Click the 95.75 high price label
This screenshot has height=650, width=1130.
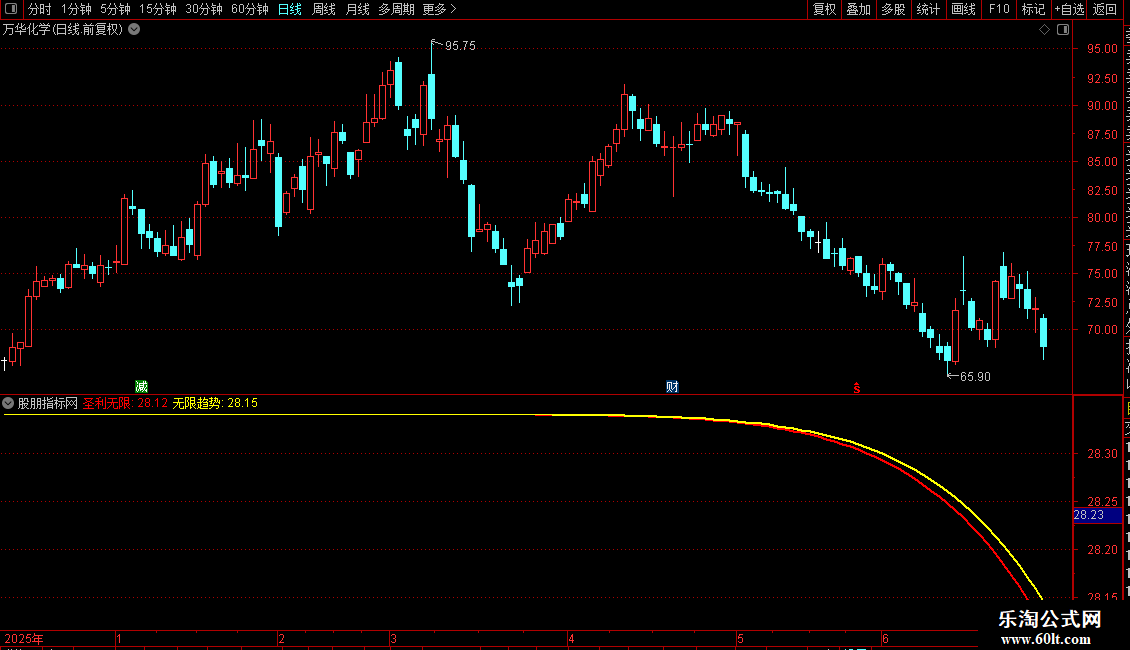460,46
